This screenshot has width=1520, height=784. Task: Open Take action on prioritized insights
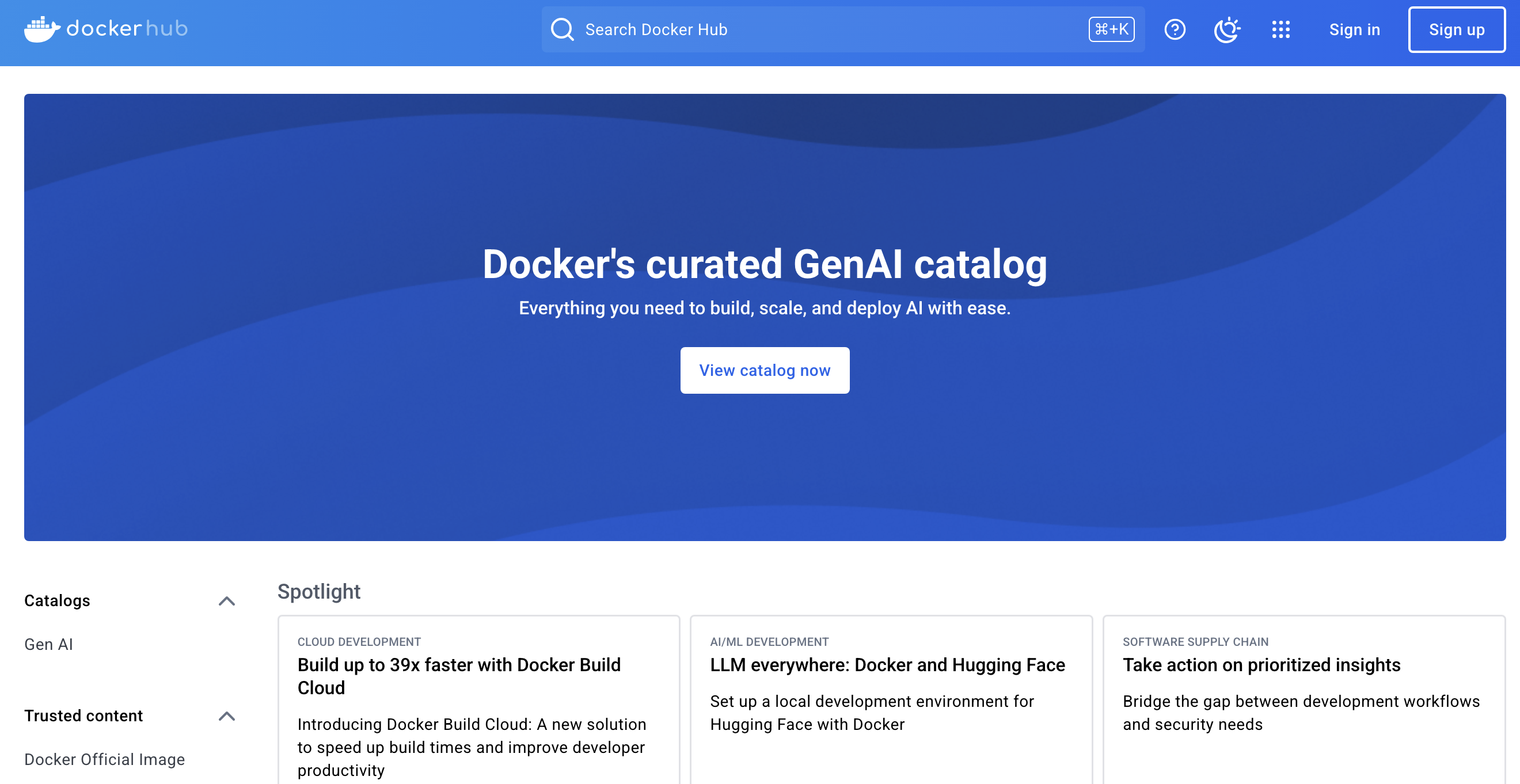1261,664
